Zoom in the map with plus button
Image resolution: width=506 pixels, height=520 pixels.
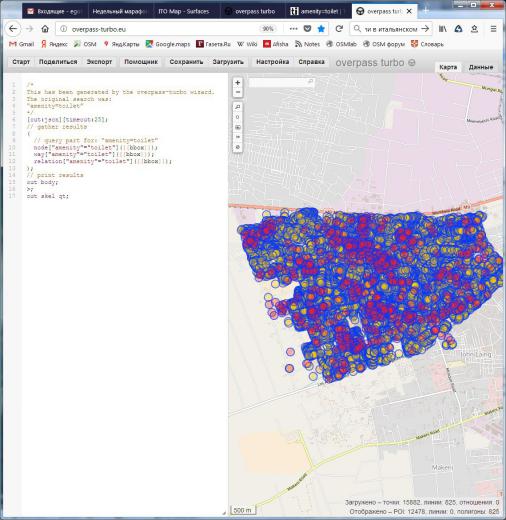[237, 83]
